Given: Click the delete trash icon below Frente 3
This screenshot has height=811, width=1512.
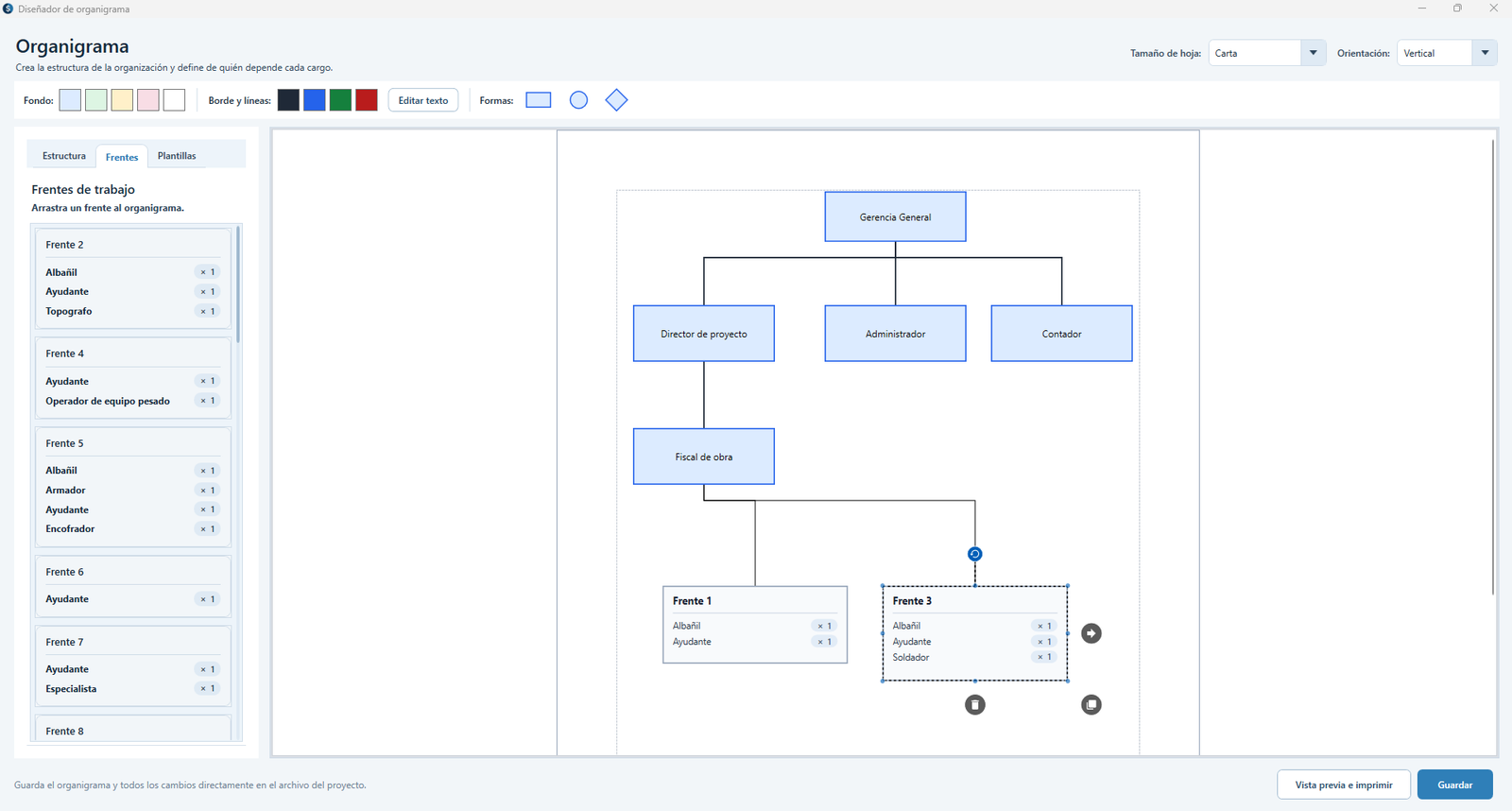Looking at the screenshot, I should [x=975, y=705].
